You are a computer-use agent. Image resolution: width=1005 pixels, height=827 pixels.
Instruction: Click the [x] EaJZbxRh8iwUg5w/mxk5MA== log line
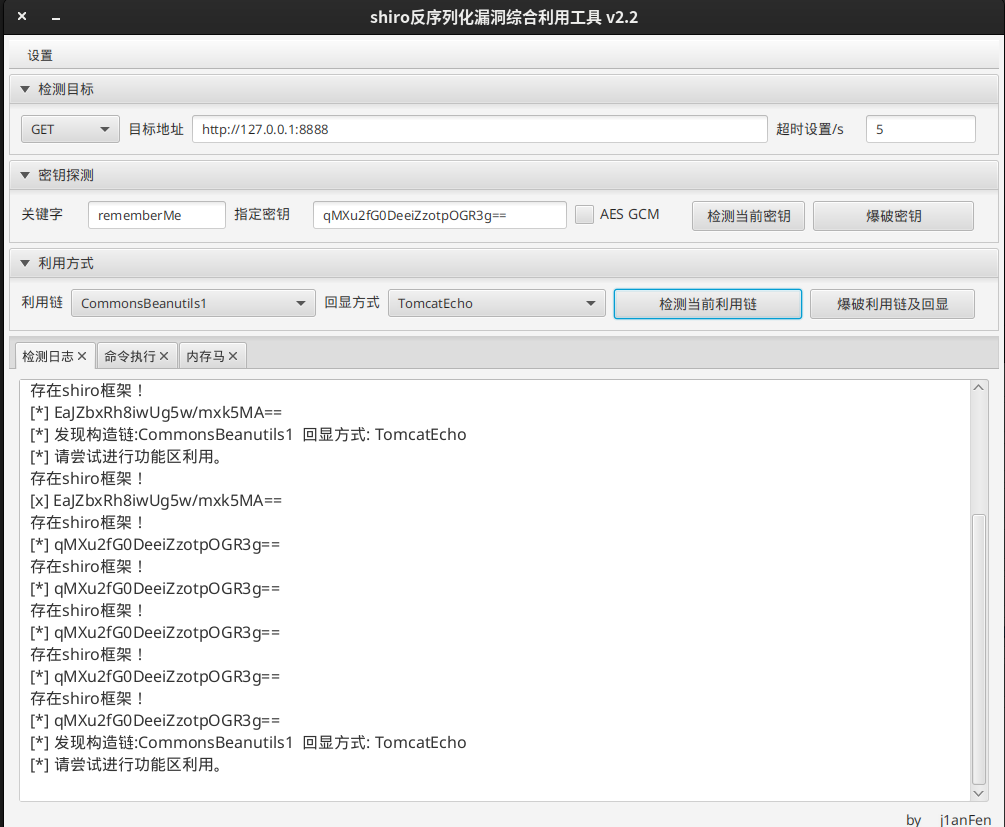click(x=156, y=500)
